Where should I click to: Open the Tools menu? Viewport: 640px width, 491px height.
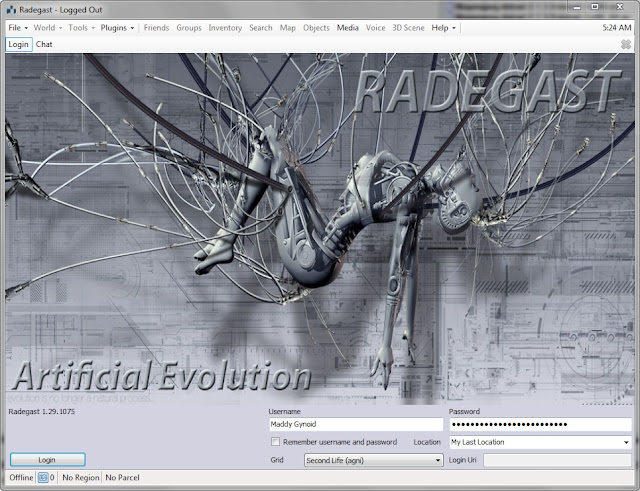[81, 28]
